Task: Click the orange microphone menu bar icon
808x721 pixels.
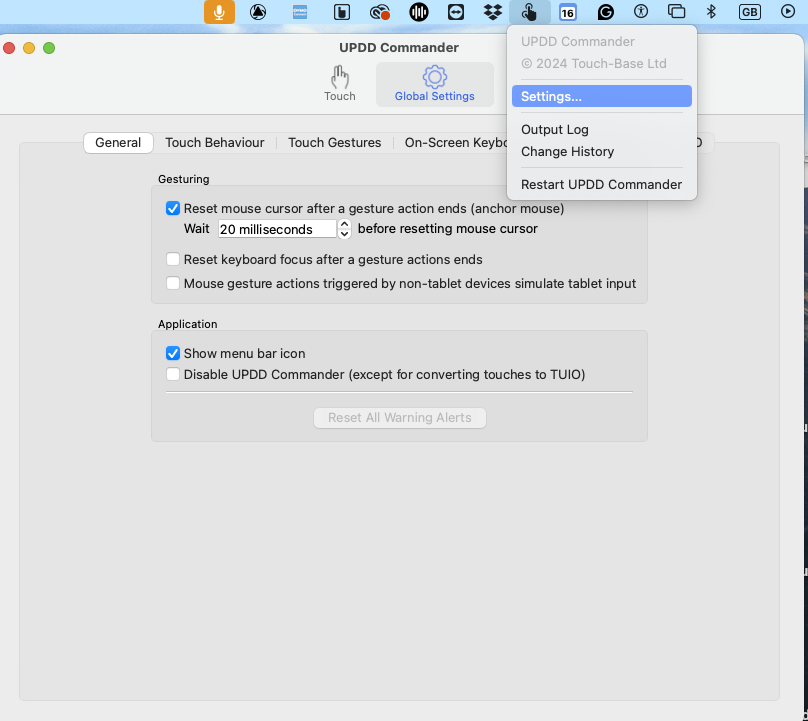Action: [x=219, y=12]
